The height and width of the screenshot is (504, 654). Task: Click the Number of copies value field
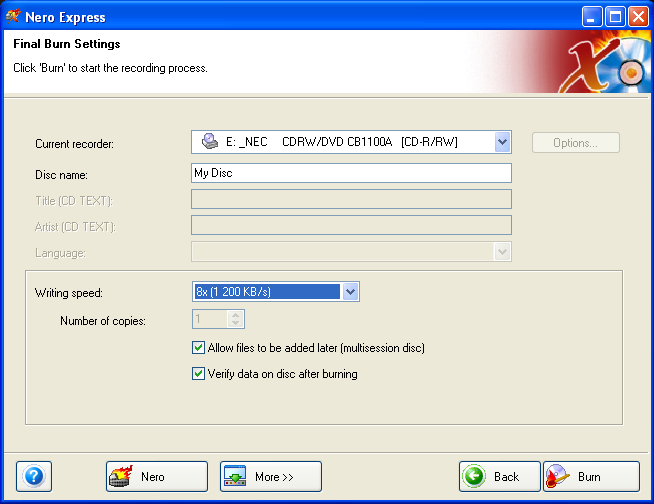point(211,319)
